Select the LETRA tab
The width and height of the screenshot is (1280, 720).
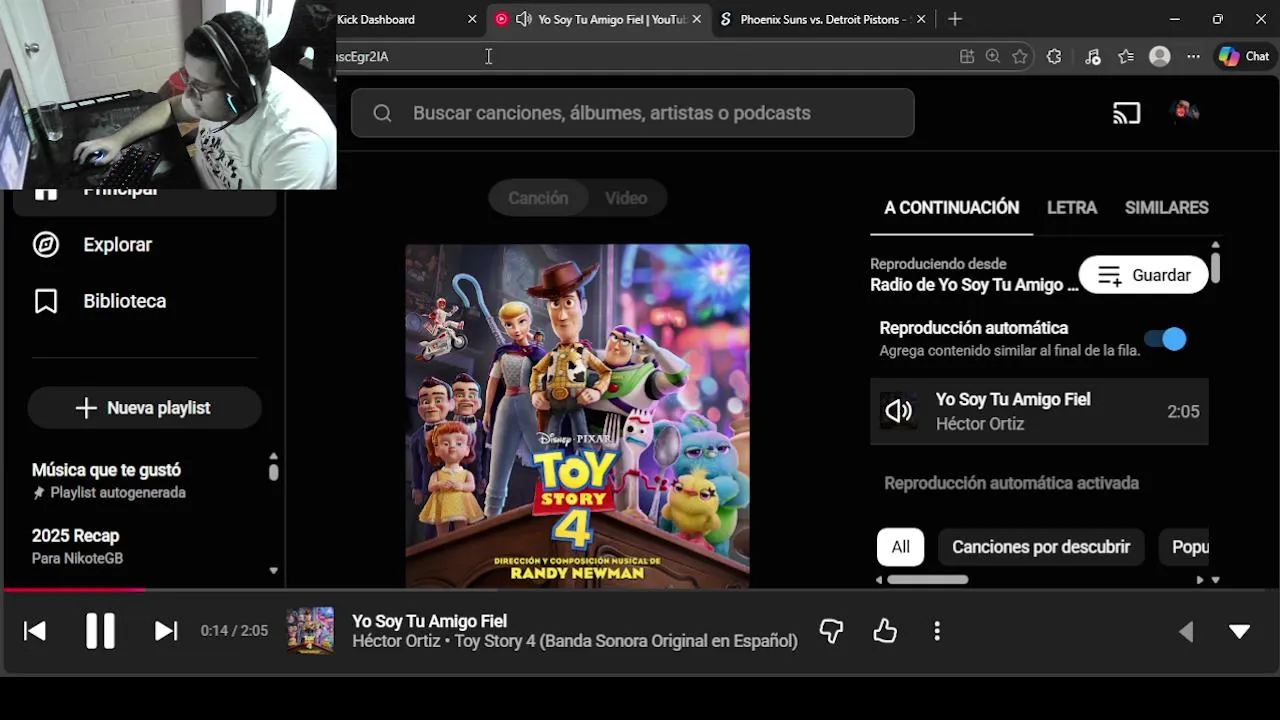(x=1072, y=208)
